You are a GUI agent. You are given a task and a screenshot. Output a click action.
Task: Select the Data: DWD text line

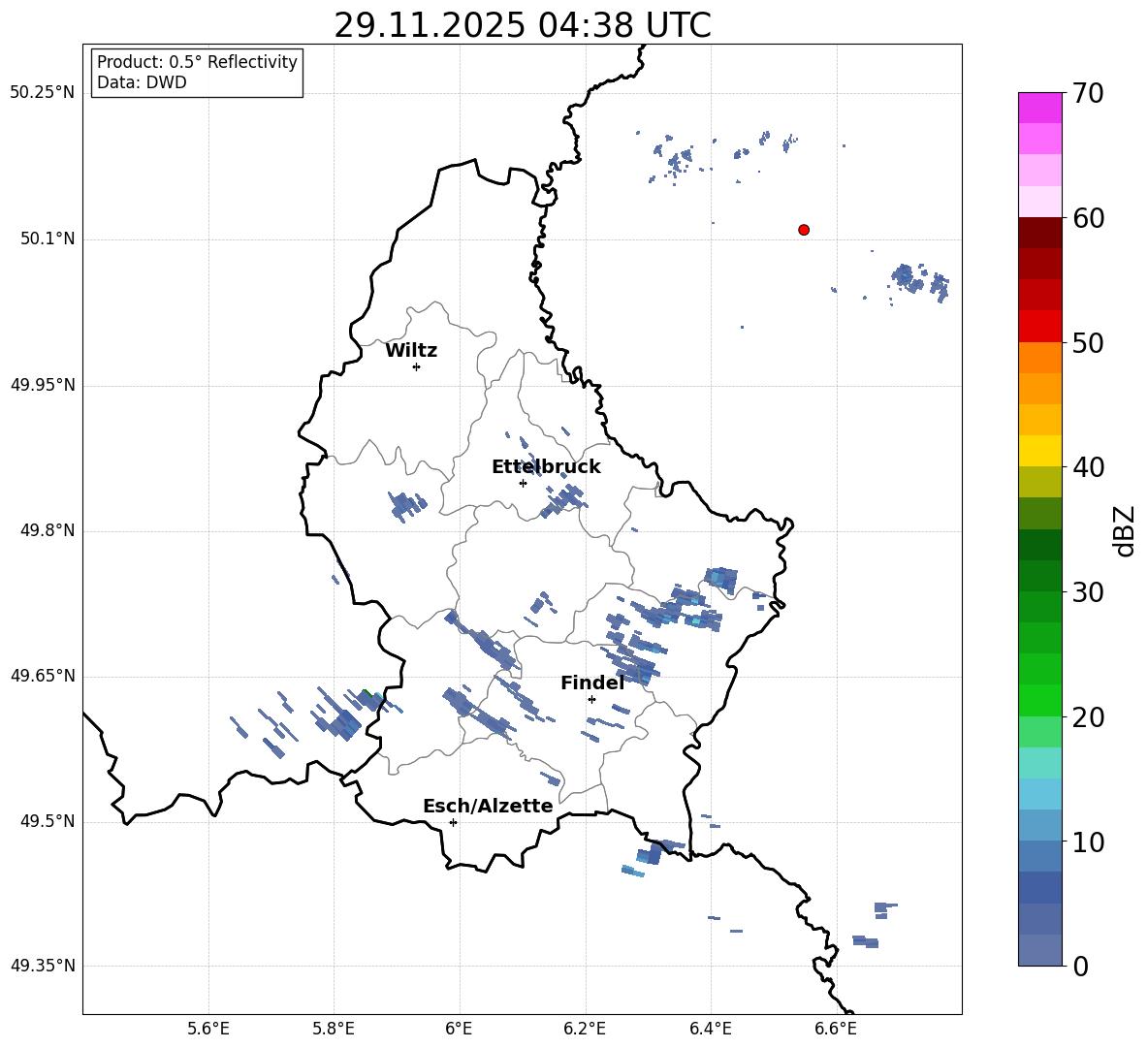[x=142, y=83]
